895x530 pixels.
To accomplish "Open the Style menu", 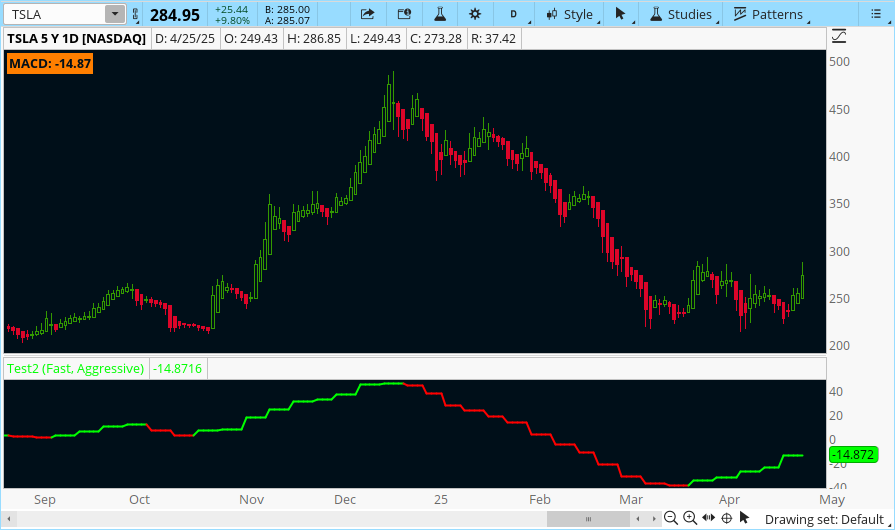I will pos(570,14).
